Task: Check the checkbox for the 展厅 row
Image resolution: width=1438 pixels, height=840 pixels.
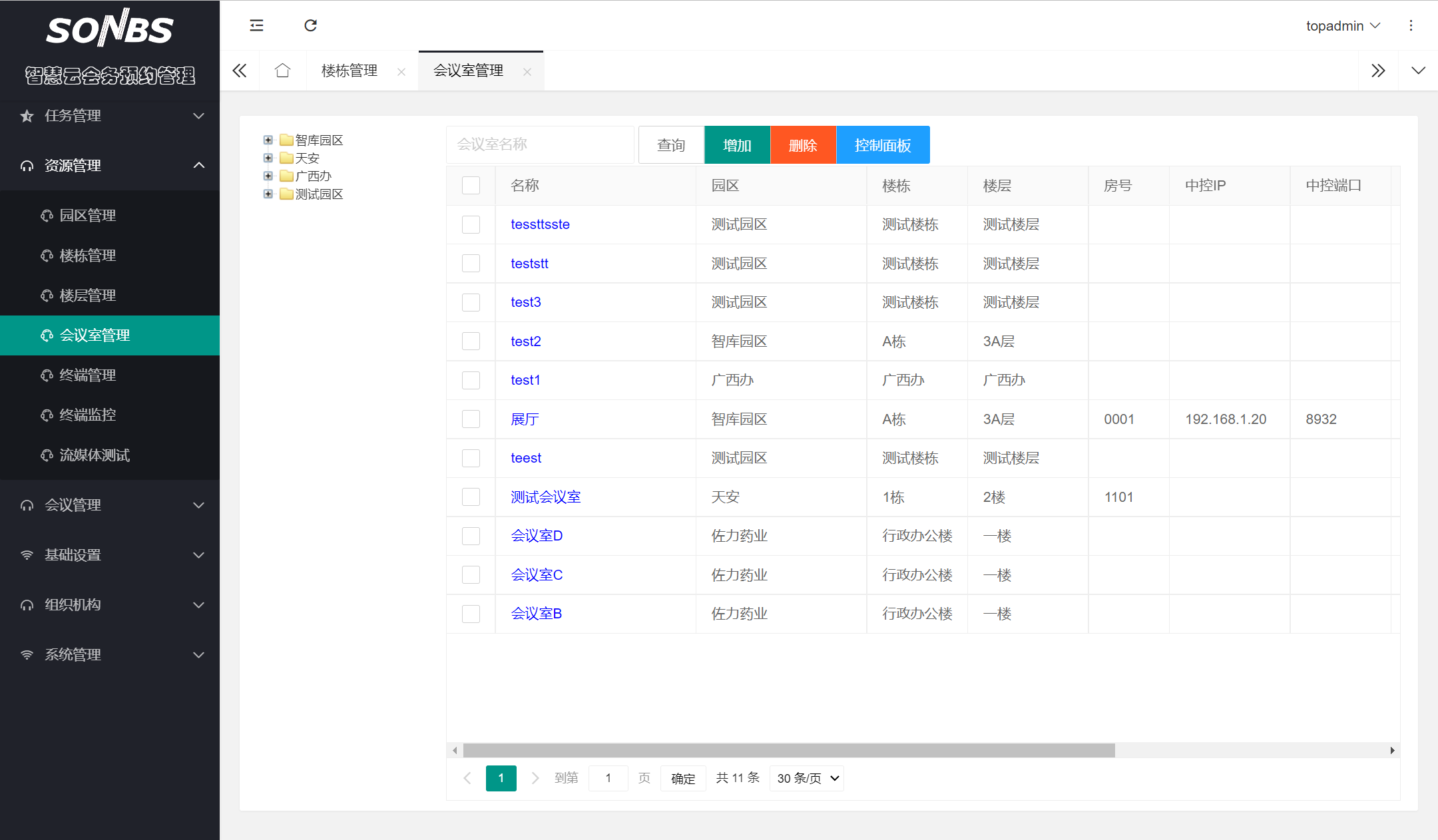Action: tap(471, 419)
